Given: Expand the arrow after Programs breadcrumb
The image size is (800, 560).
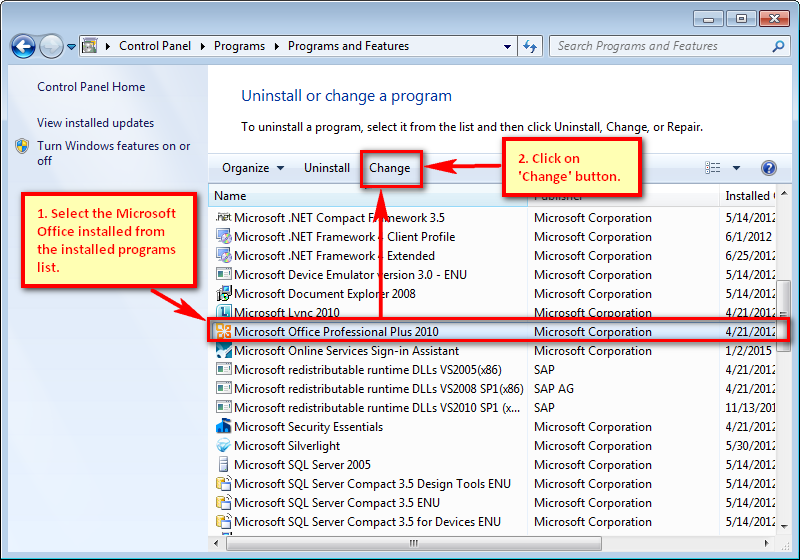Looking at the screenshot, I should point(277,46).
